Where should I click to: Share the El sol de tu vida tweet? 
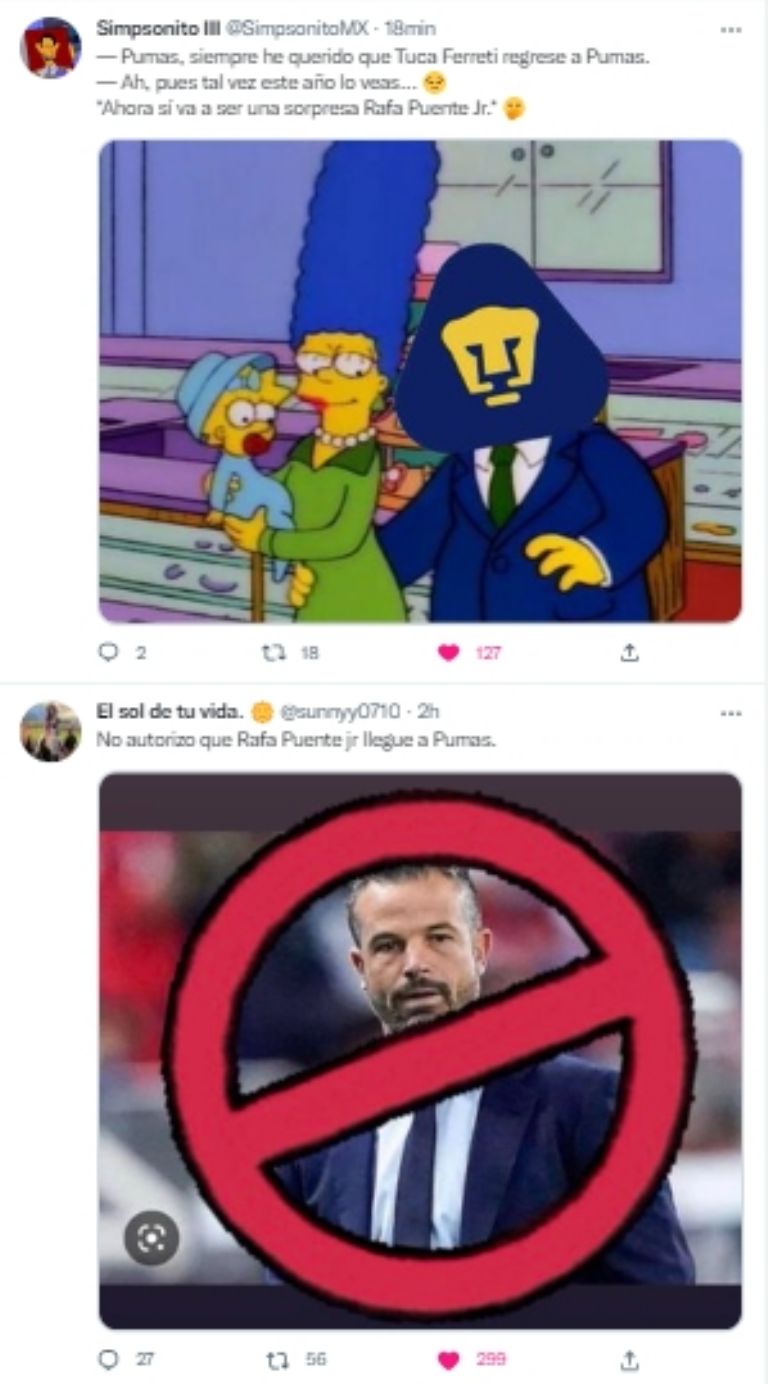click(x=629, y=1359)
